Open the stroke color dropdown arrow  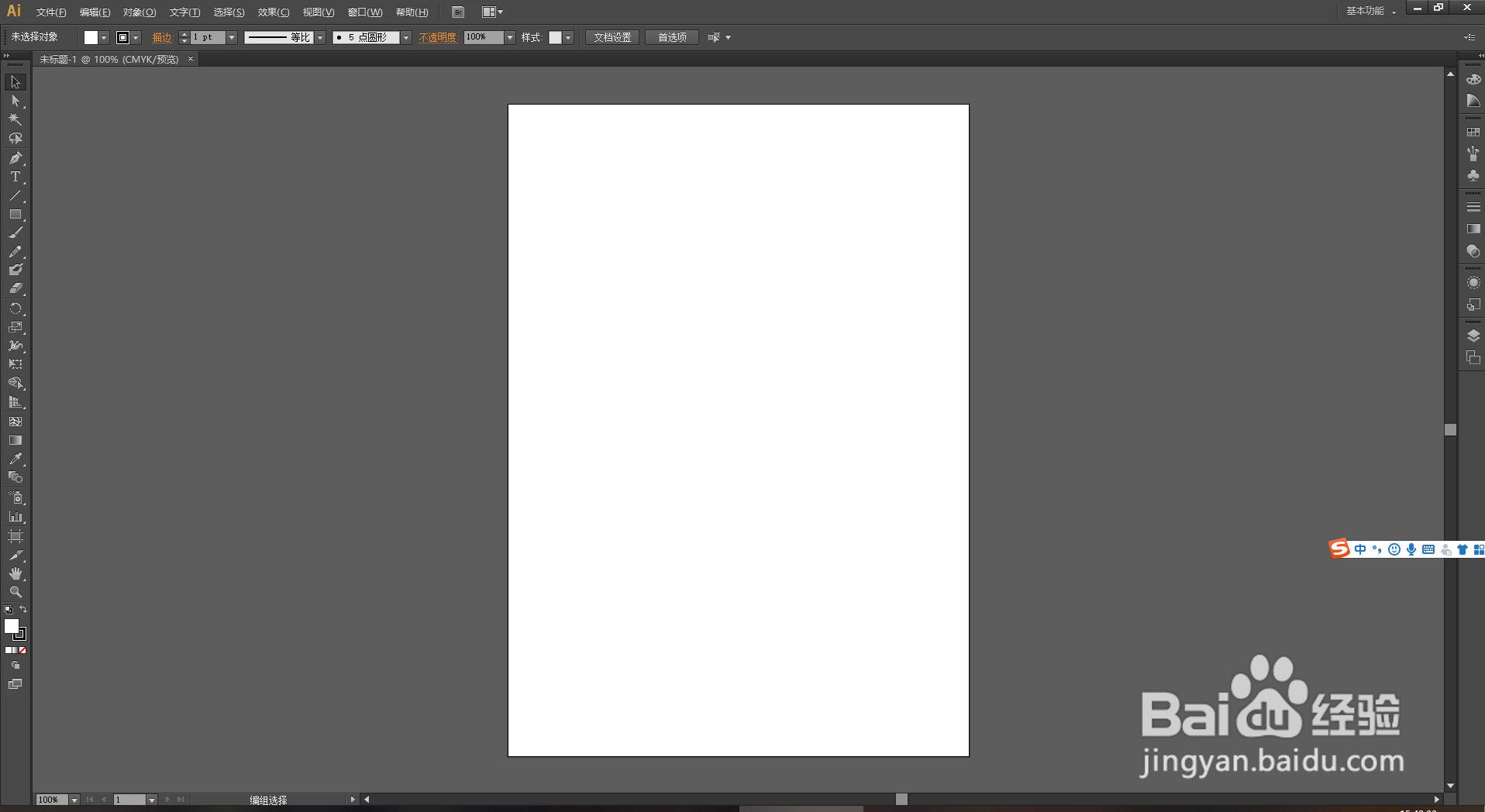pos(136,37)
